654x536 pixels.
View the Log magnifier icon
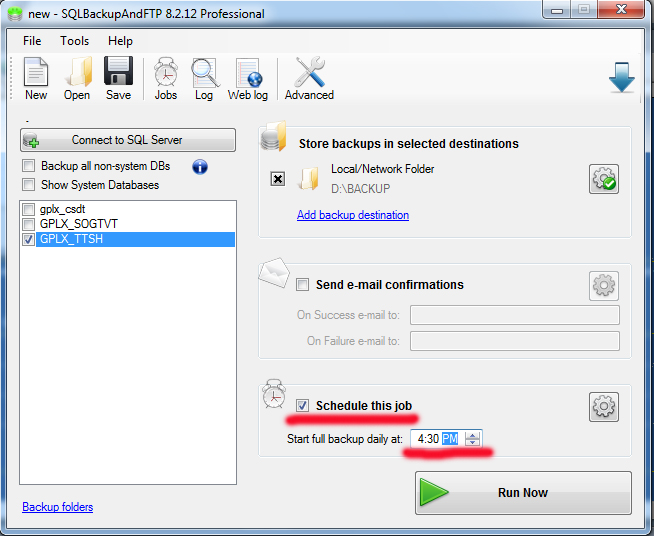(x=204, y=79)
